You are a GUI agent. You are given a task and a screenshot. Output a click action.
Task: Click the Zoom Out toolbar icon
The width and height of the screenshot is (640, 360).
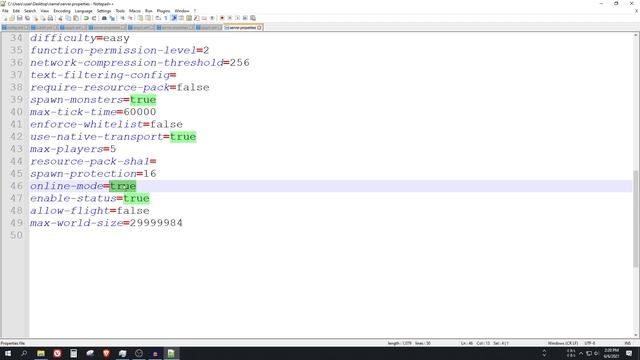pyautogui.click(x=130, y=18)
